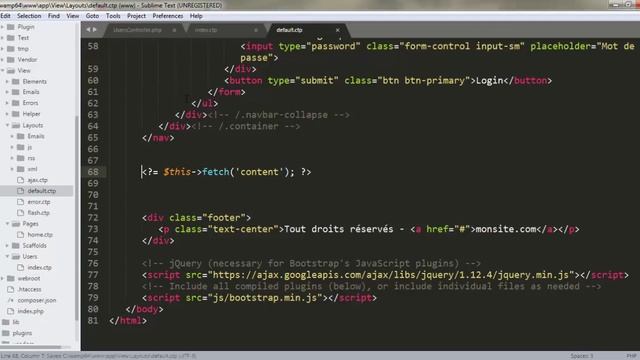This screenshot has width=640, height=360.
Task: Open the Edit menu
Action: click(5, 16)
